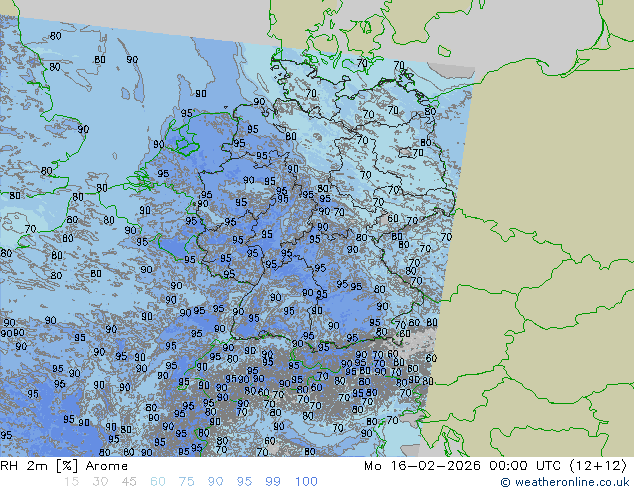Click the legend value 30
Viewport: 634px width, 490px height.
tap(100, 482)
